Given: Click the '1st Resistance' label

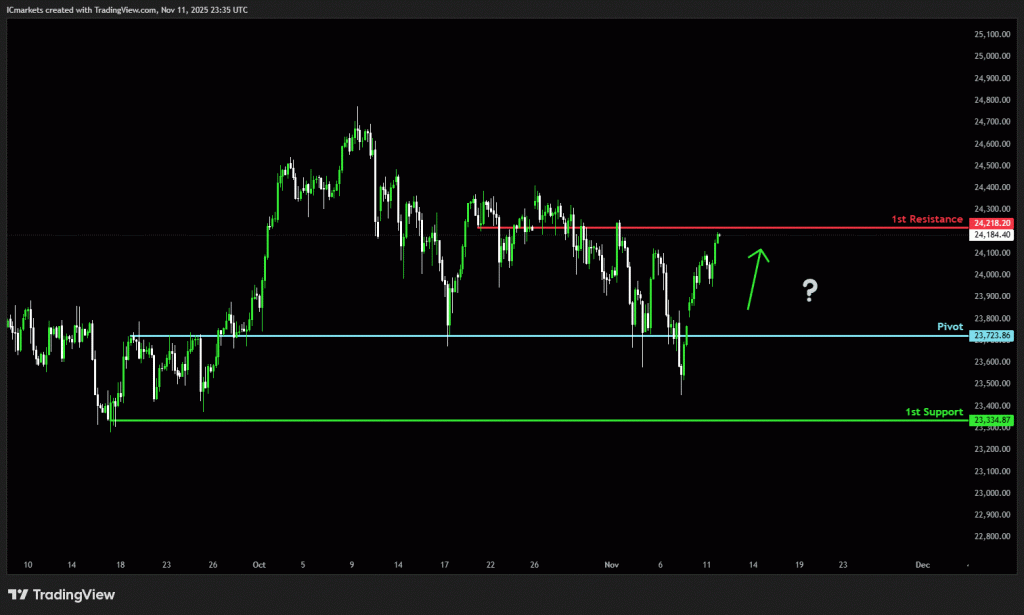Looking at the screenshot, I should (926, 218).
